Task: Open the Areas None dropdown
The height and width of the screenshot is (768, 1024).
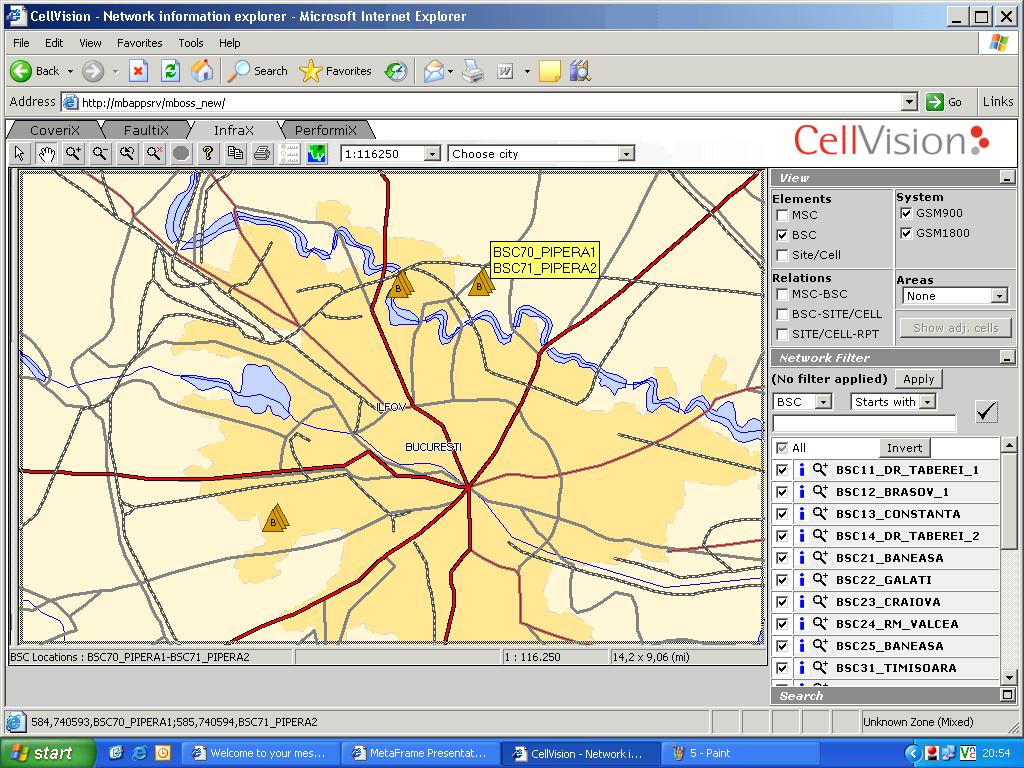Action: click(x=999, y=296)
